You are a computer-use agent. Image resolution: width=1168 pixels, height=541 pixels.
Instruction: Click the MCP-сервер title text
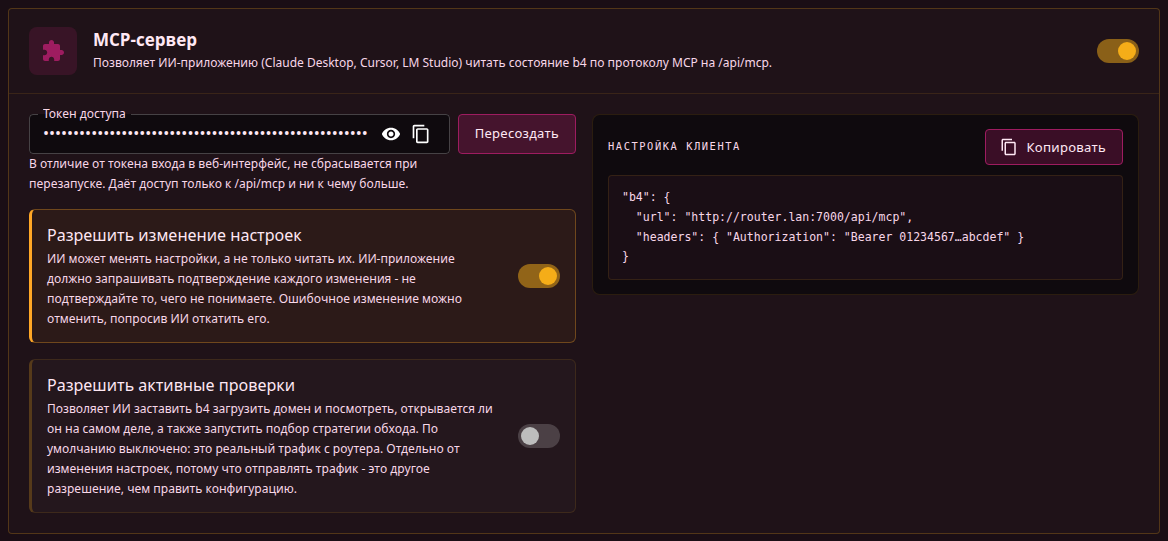pos(145,40)
